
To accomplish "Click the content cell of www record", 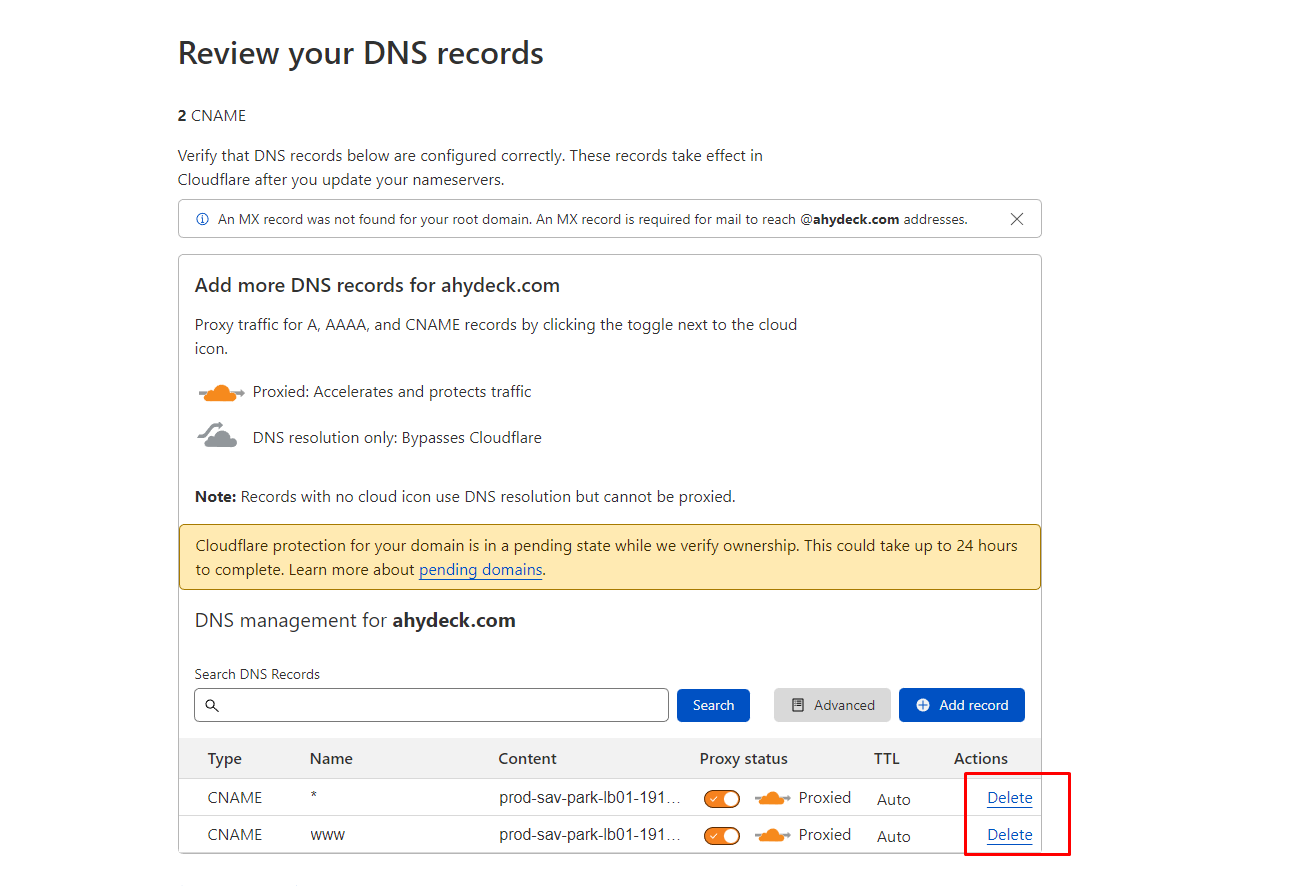I will [x=590, y=835].
